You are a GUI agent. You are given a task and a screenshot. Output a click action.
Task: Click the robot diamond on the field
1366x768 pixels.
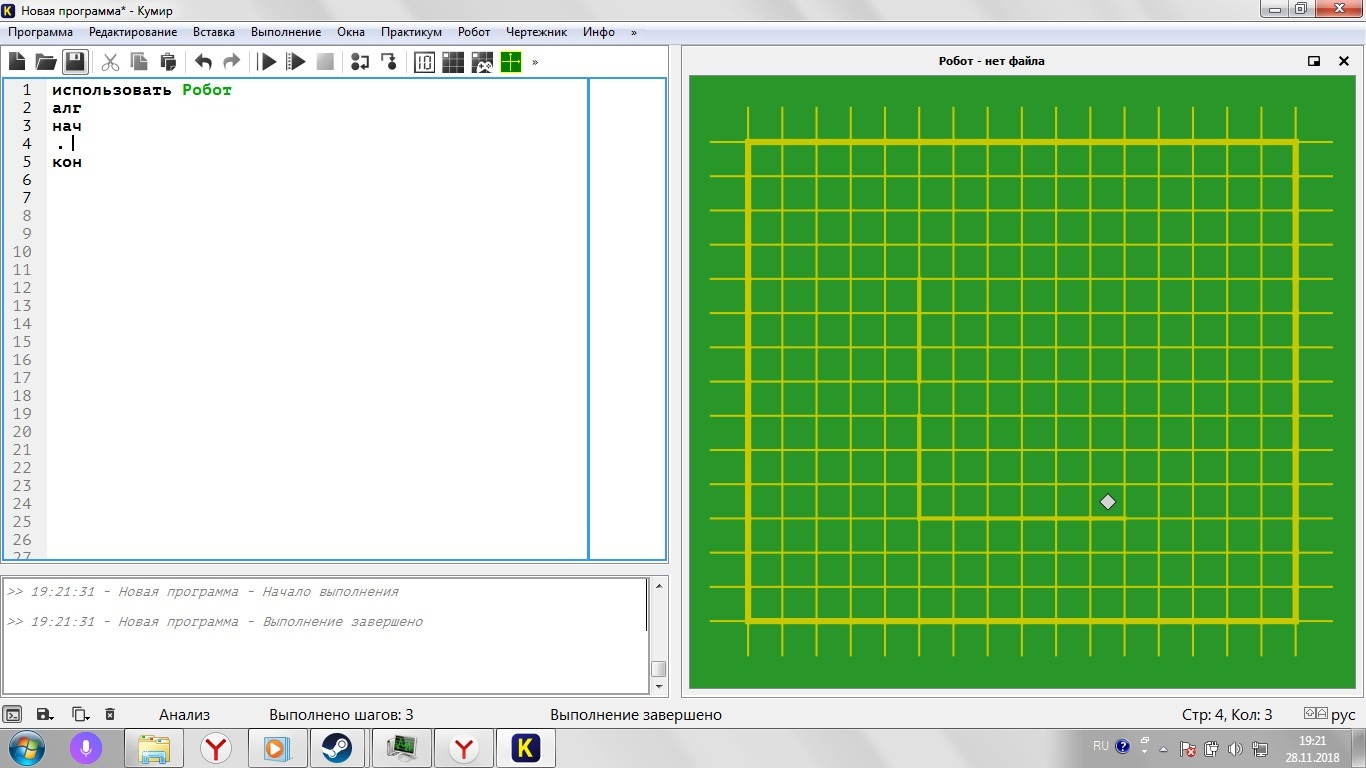pos(1107,502)
